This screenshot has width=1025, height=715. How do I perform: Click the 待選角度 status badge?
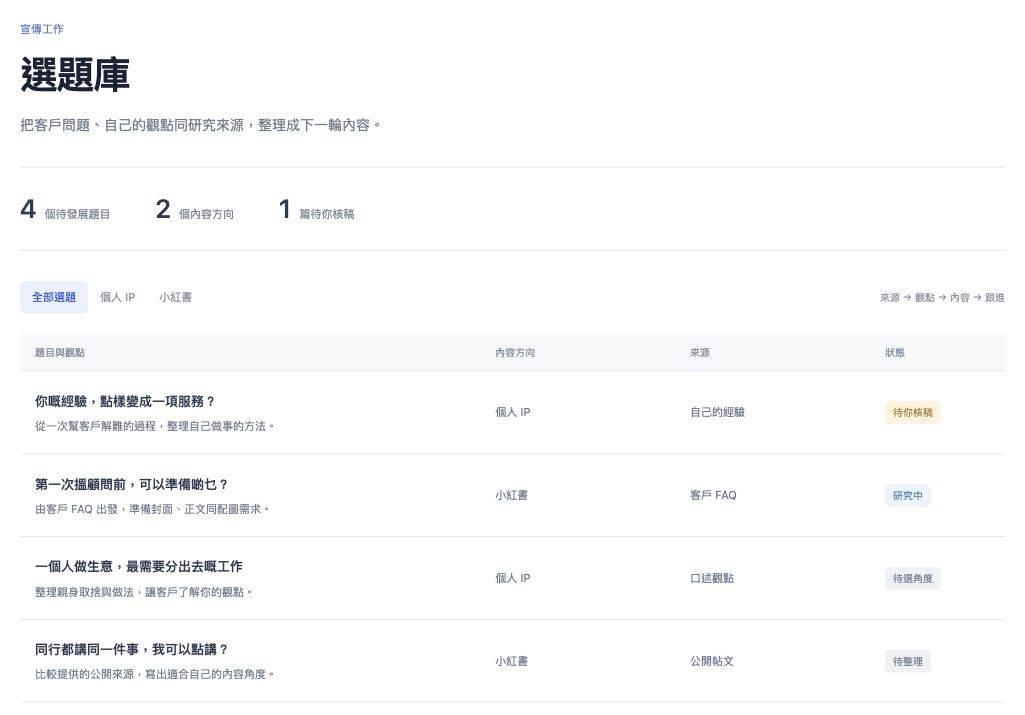913,578
